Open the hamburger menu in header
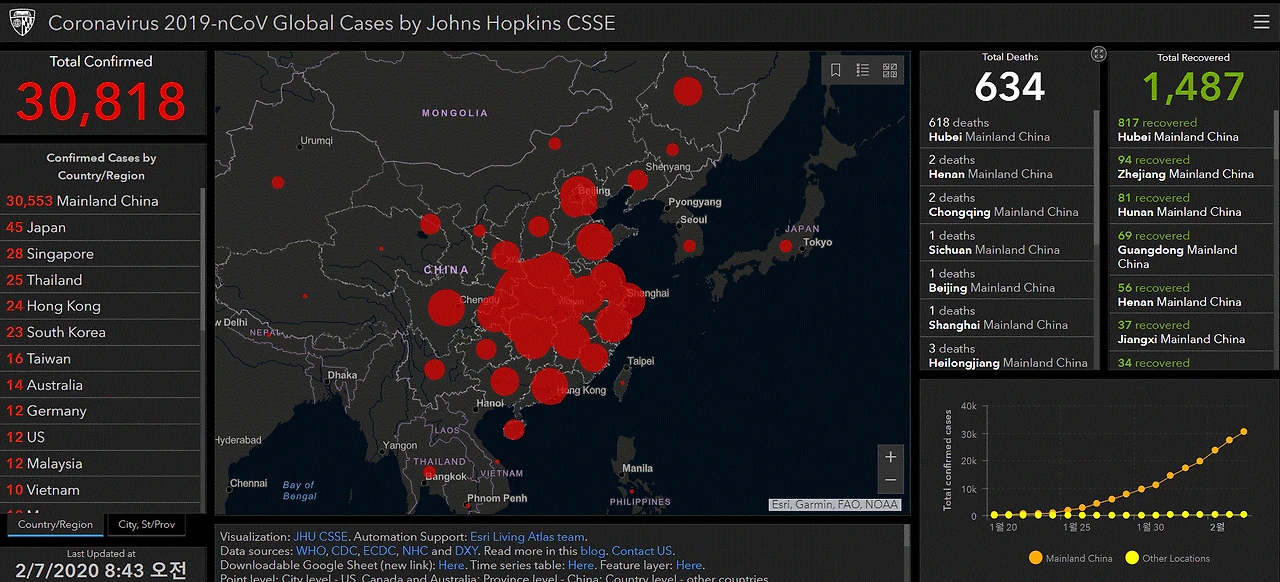The width and height of the screenshot is (1280, 582). (1261, 22)
